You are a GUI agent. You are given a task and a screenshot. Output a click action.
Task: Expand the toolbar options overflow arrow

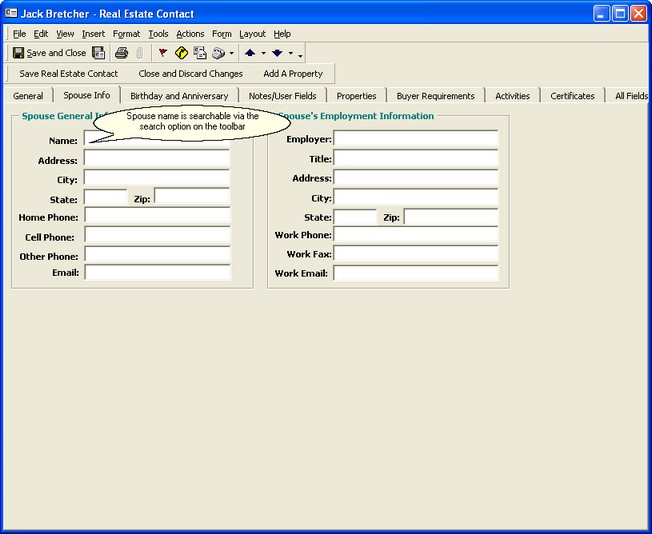[300, 55]
